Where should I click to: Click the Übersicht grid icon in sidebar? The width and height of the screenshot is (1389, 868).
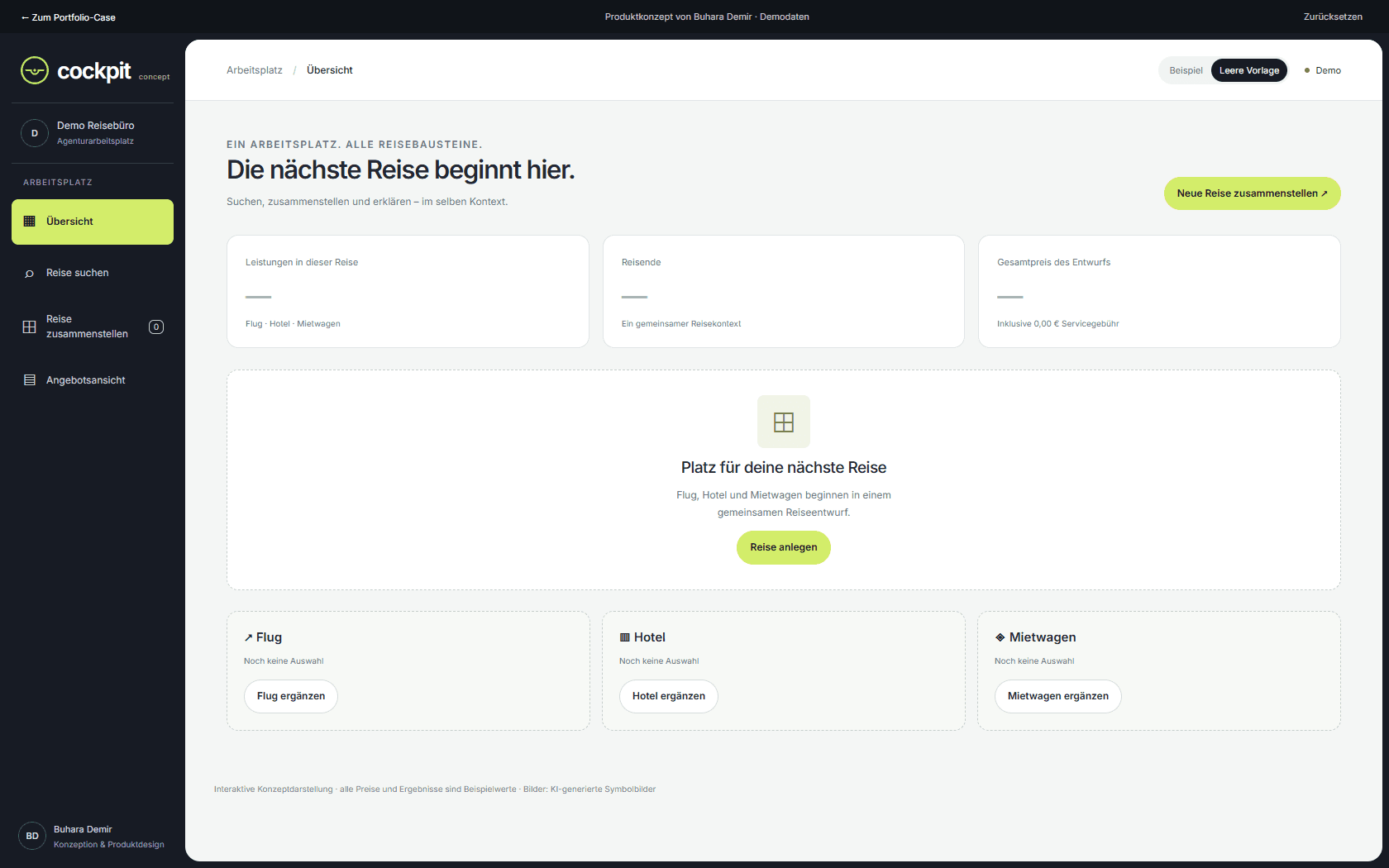[30, 221]
